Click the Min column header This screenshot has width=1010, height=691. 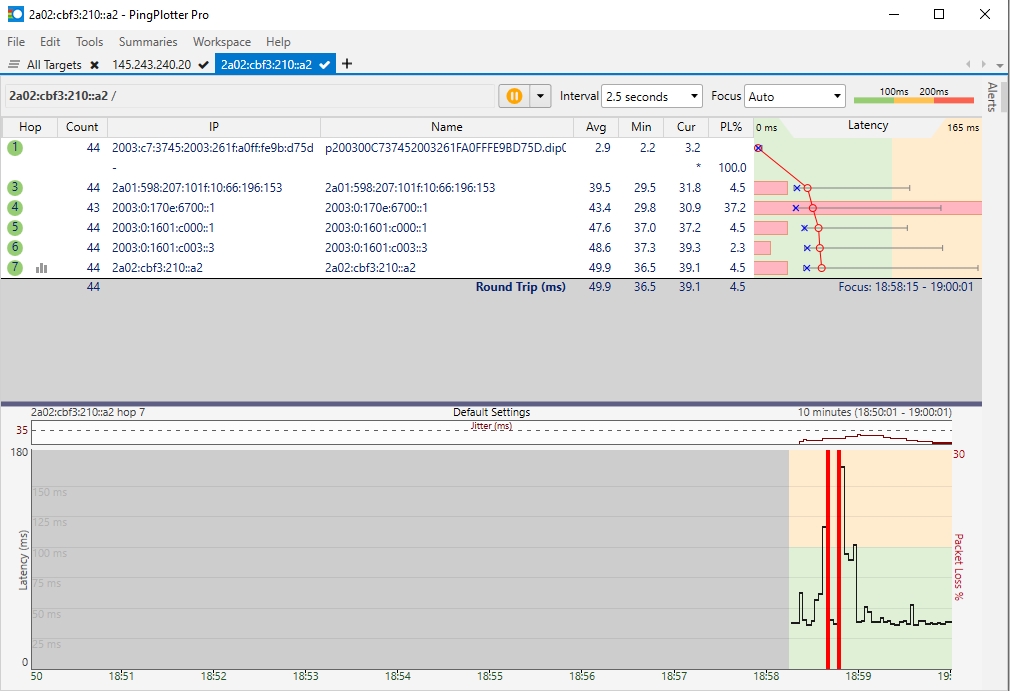pos(641,127)
